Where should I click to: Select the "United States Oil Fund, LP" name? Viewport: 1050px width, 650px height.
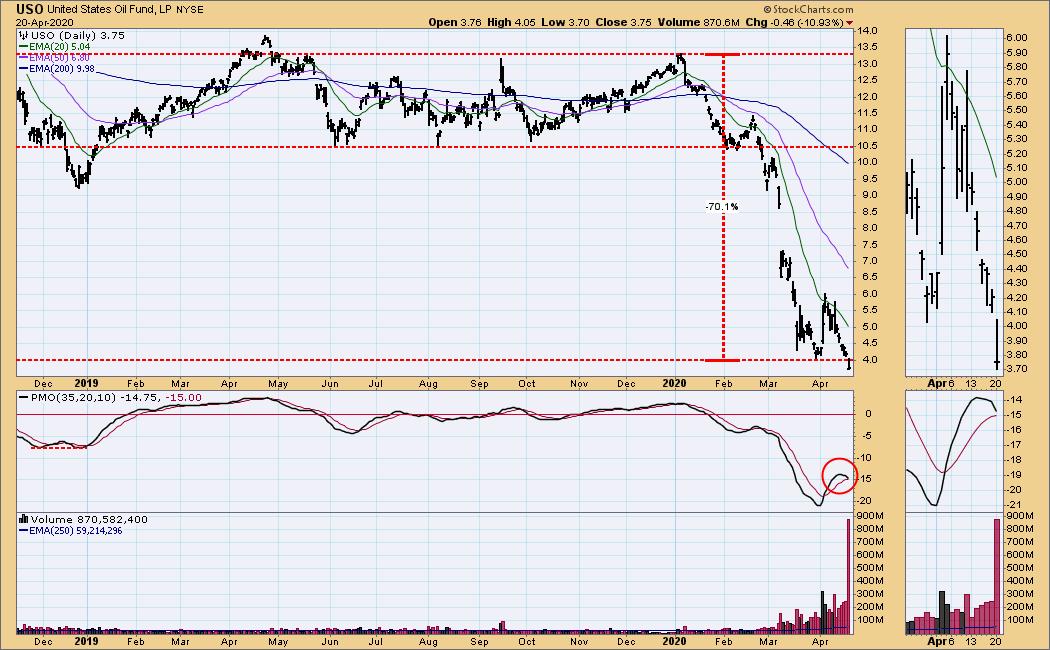tap(110, 9)
